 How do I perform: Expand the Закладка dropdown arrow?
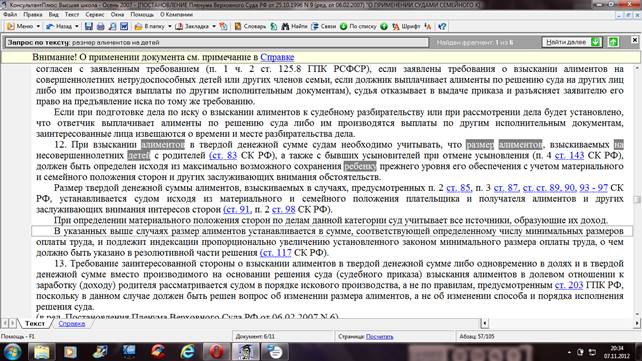coord(214,26)
